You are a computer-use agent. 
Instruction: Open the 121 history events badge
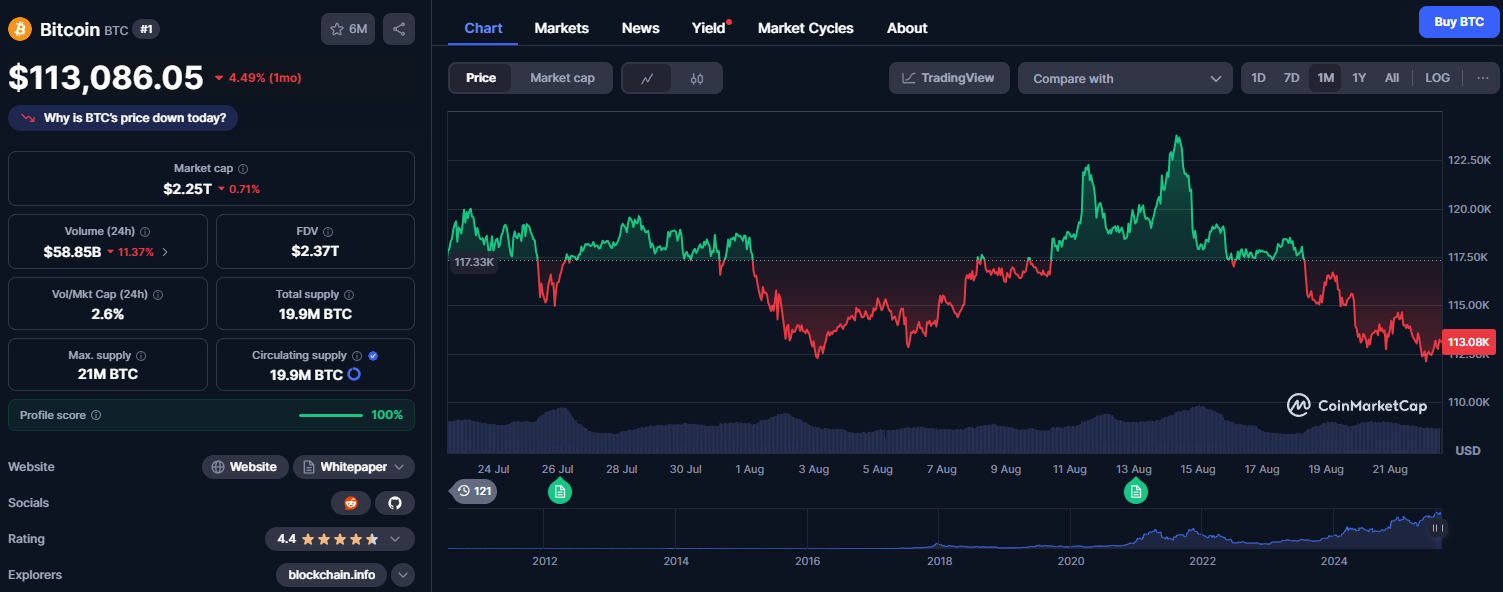474,491
